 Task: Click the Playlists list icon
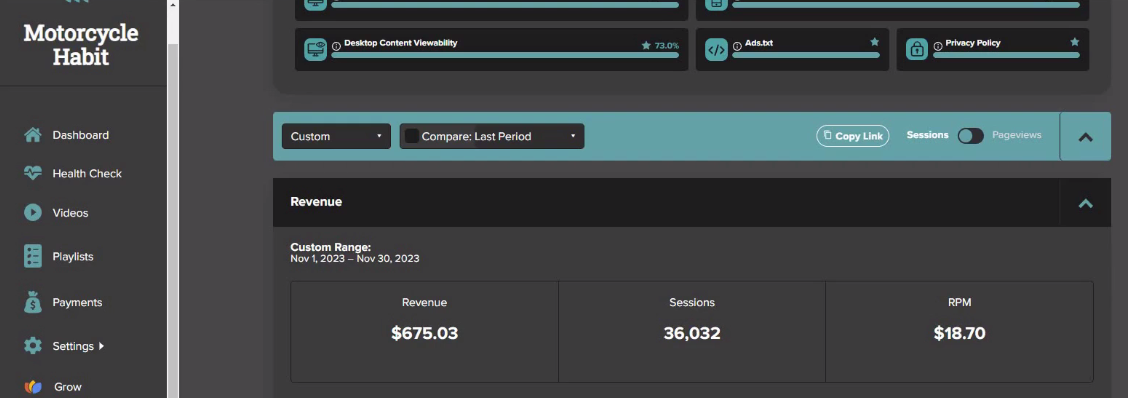click(x=32, y=256)
